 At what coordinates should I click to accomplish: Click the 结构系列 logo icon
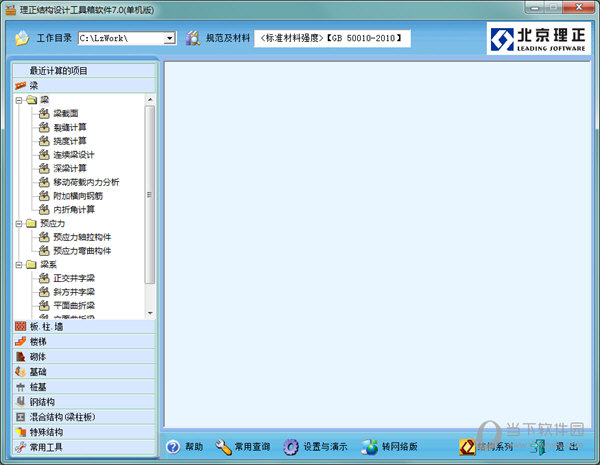coord(467,447)
